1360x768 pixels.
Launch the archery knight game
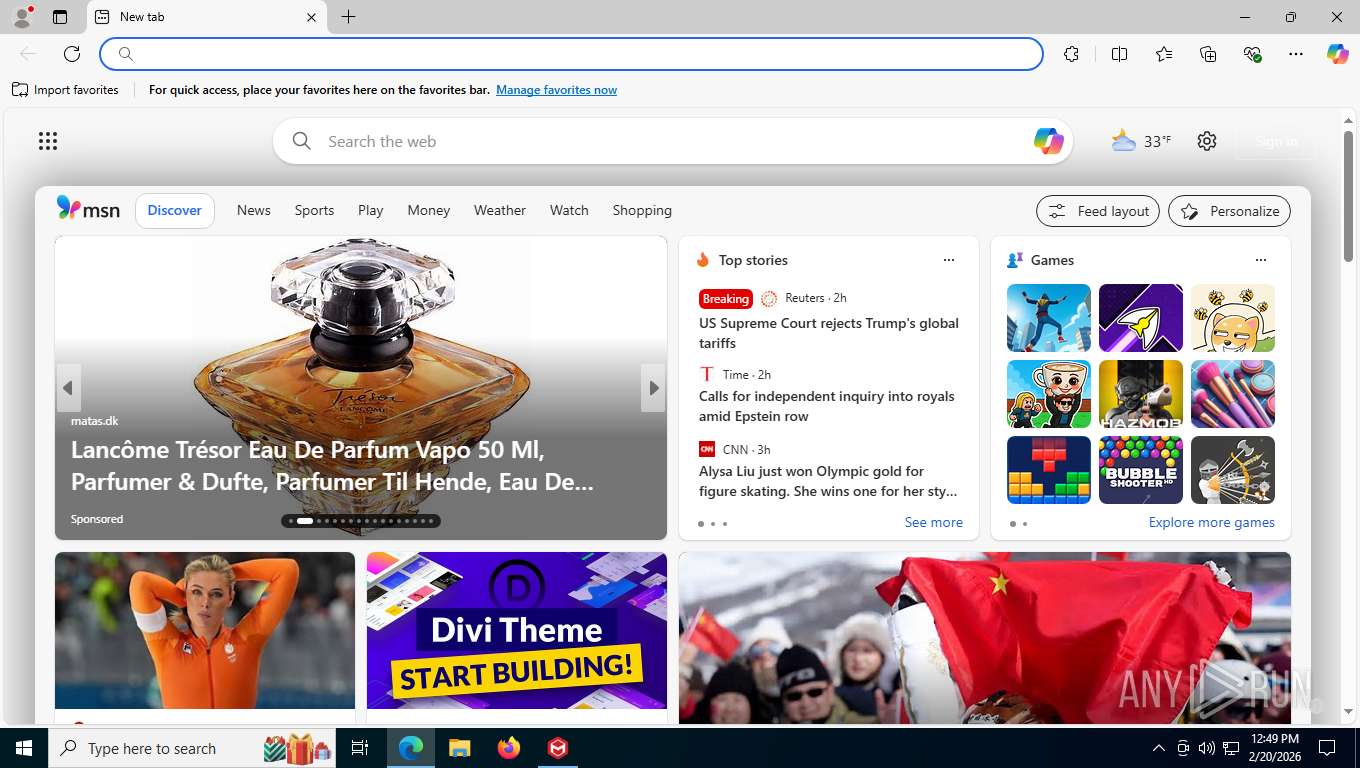coord(1233,470)
